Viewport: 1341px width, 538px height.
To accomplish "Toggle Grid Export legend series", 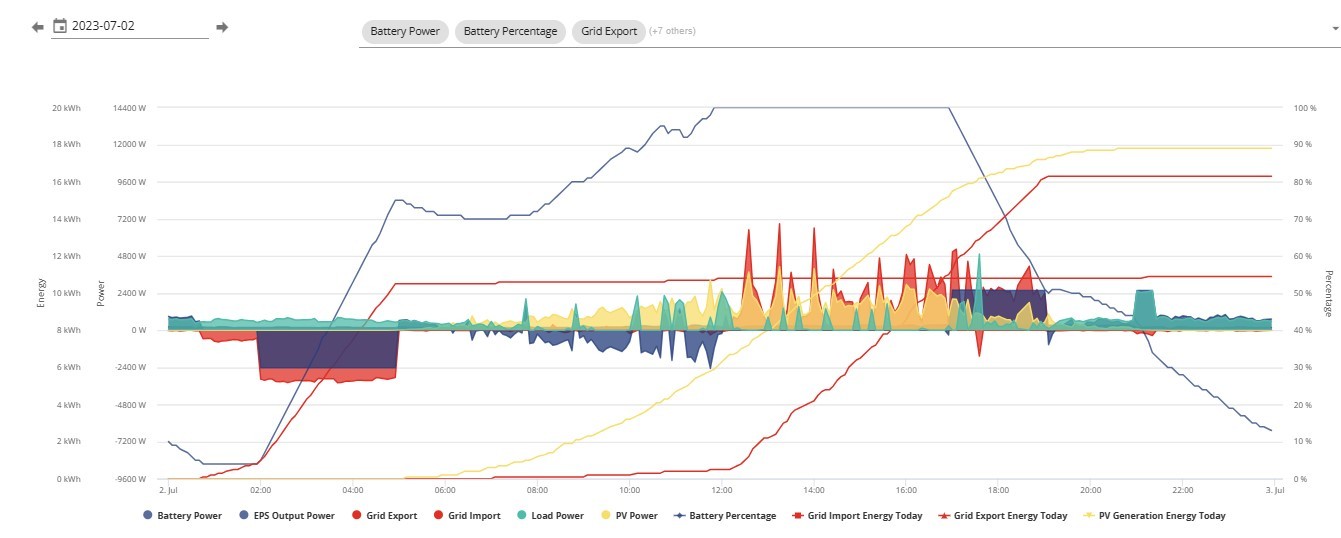I will click(x=385, y=516).
